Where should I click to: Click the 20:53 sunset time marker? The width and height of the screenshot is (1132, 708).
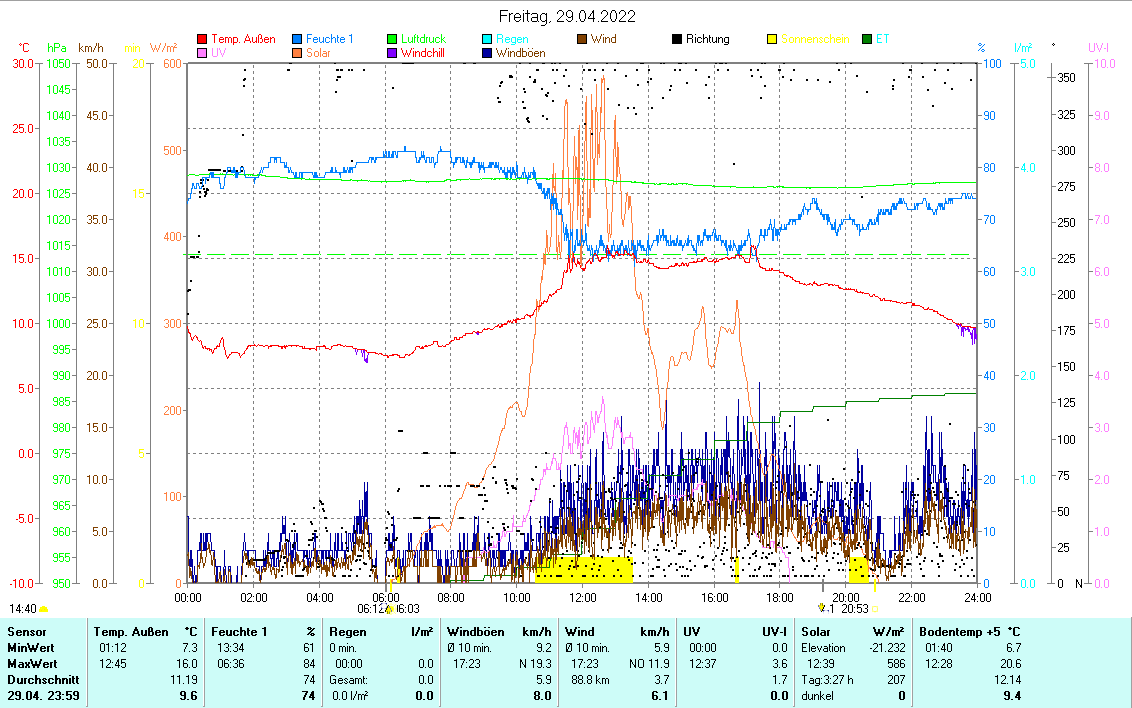click(854, 608)
